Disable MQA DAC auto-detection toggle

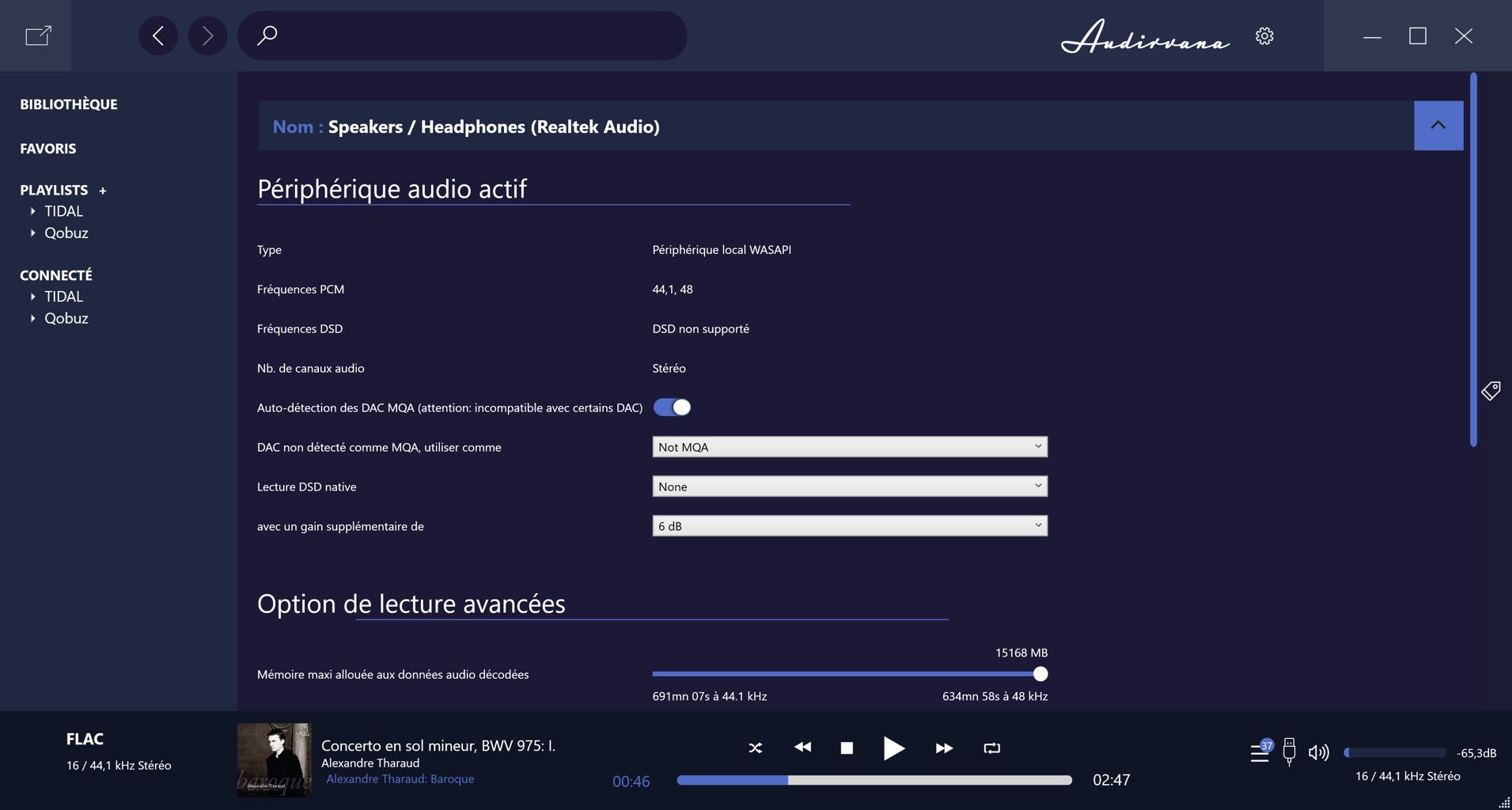click(x=672, y=407)
